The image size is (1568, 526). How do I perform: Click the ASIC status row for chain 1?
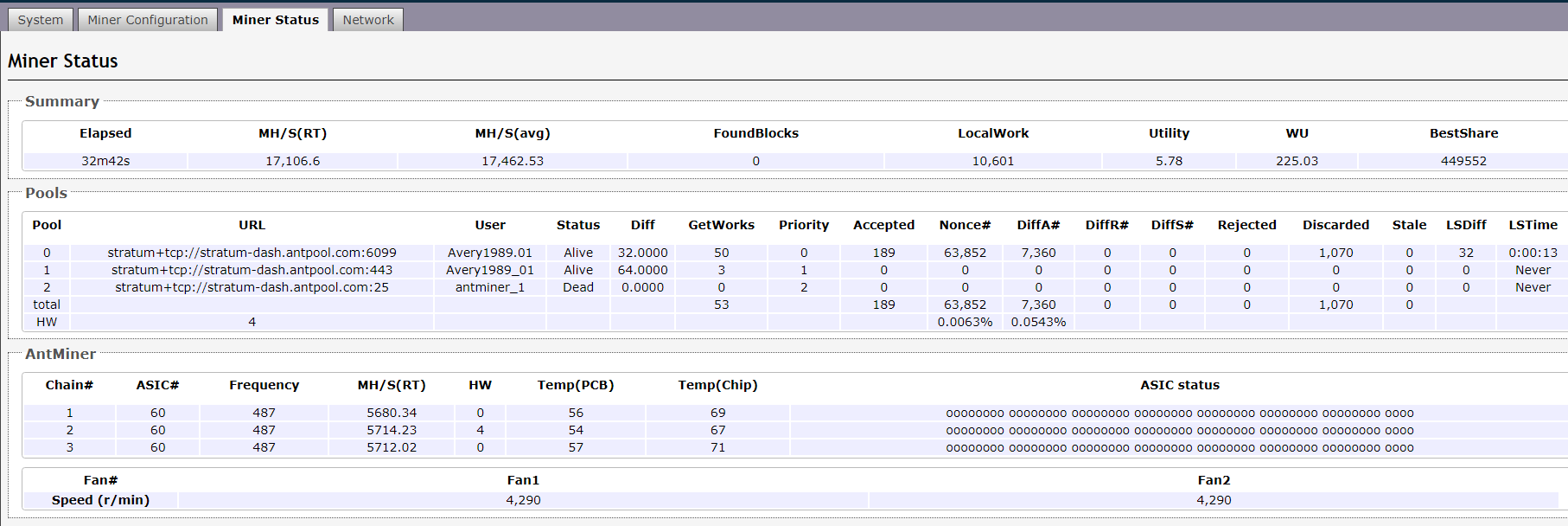click(x=1179, y=414)
